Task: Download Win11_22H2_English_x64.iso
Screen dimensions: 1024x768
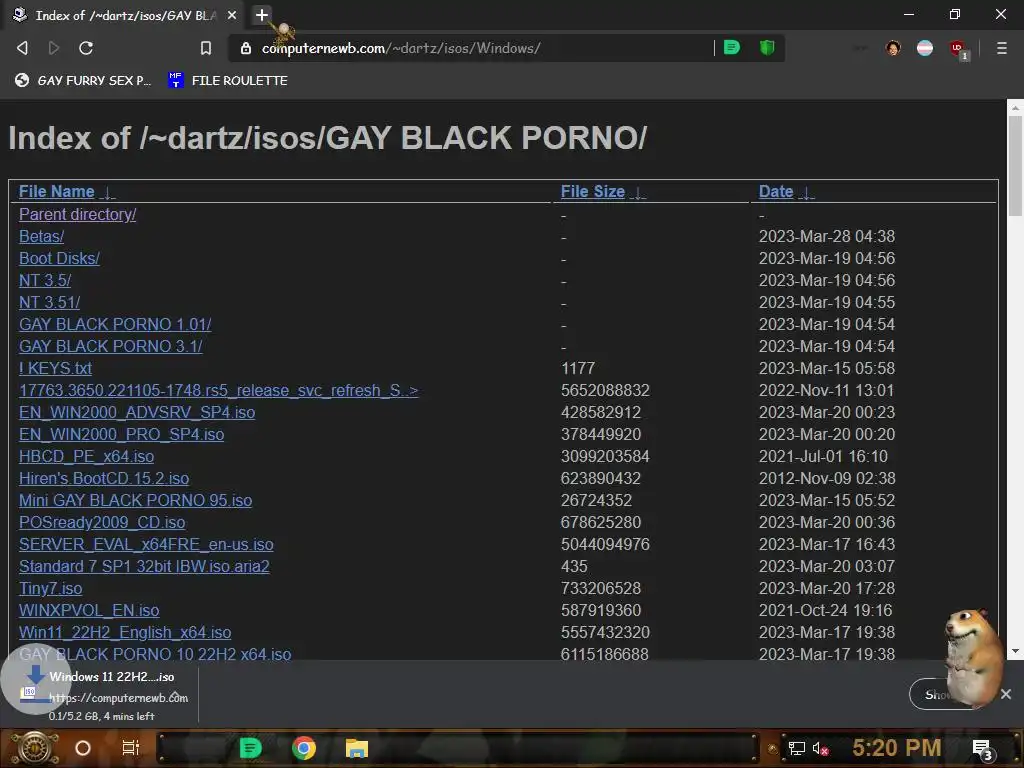Action: coord(125,632)
